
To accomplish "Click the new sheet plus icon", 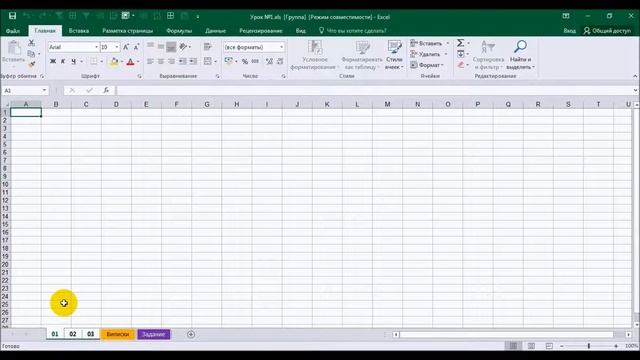I will (x=191, y=334).
